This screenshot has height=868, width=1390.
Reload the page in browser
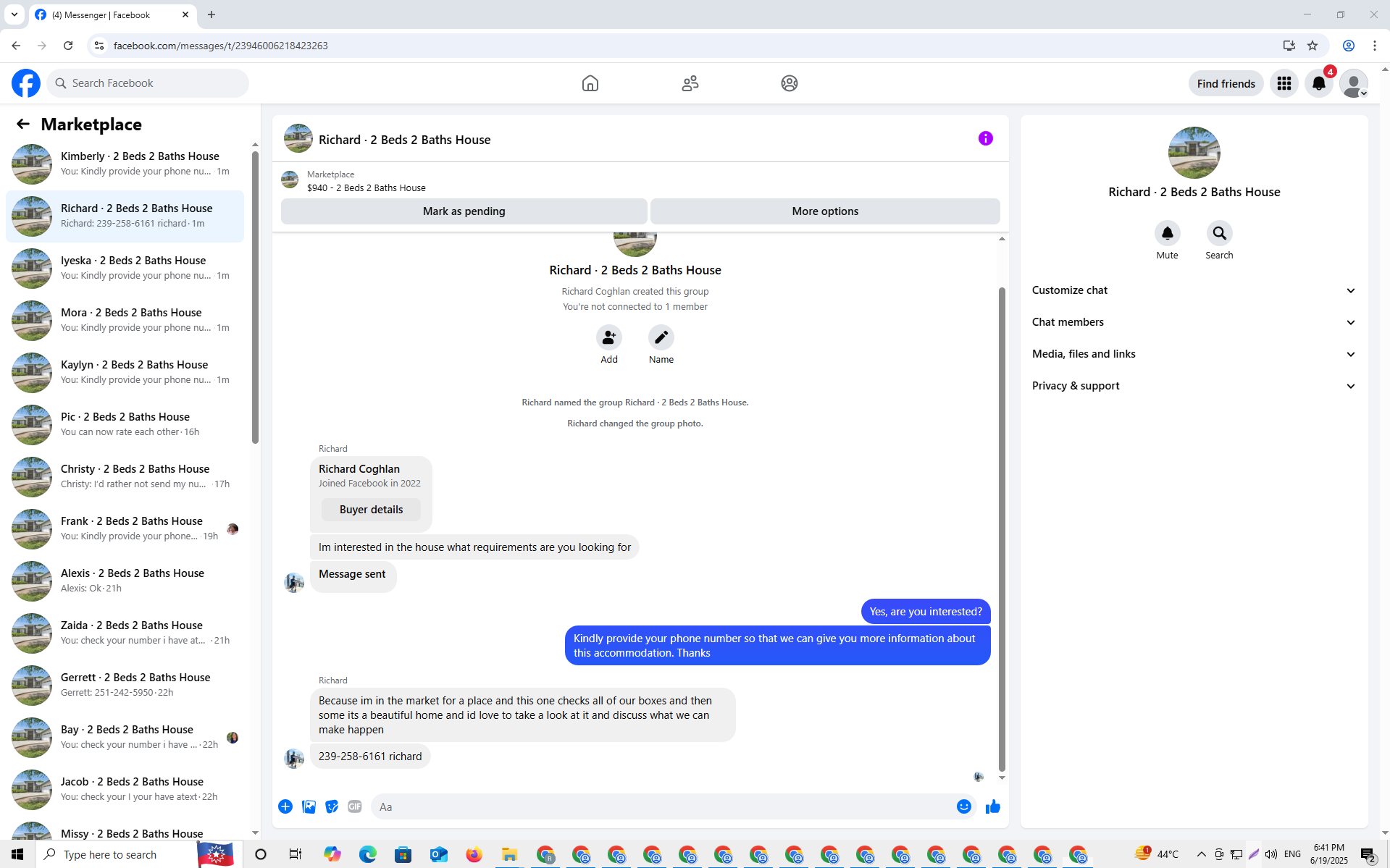point(68,46)
